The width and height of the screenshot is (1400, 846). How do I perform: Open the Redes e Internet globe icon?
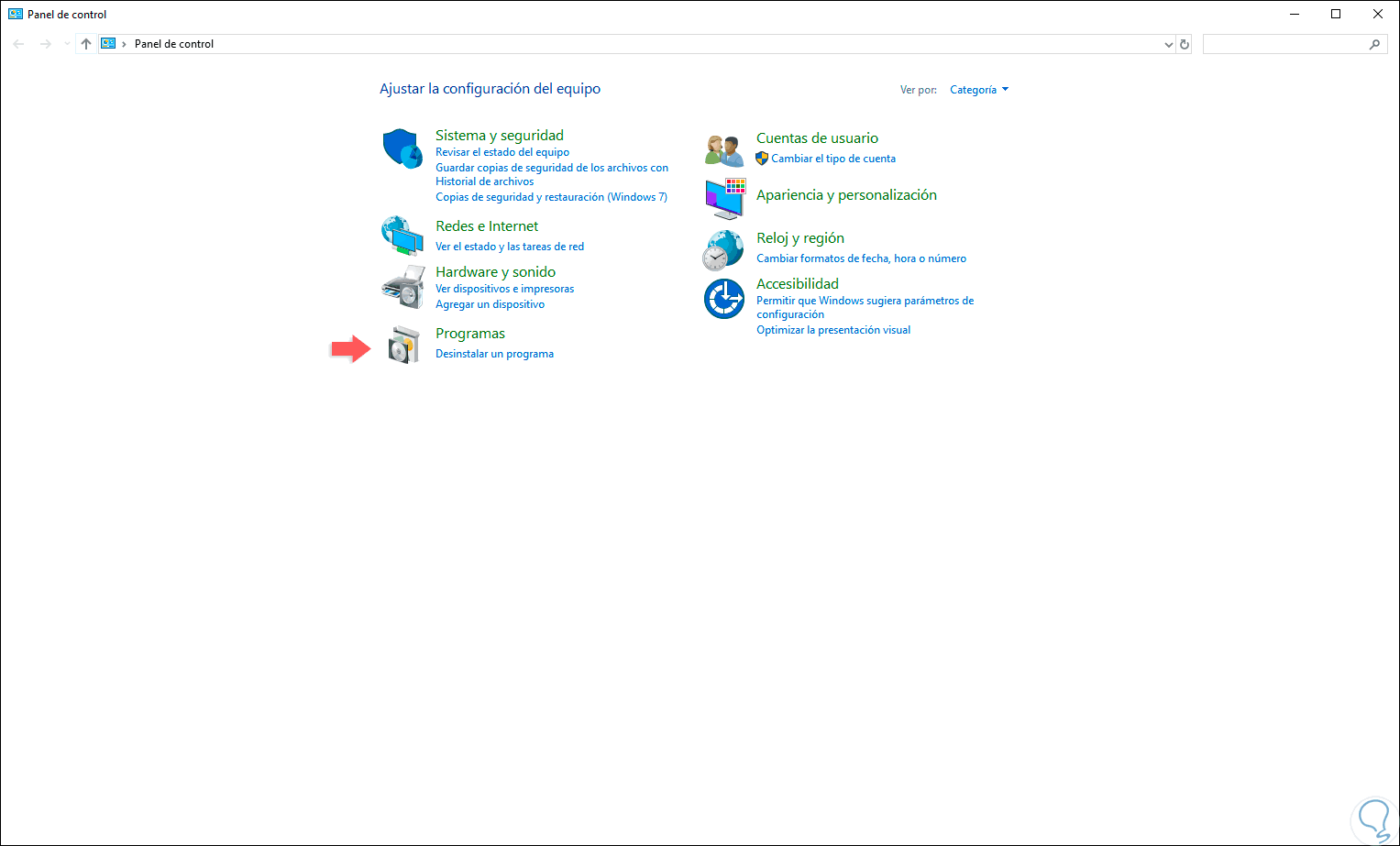(402, 236)
